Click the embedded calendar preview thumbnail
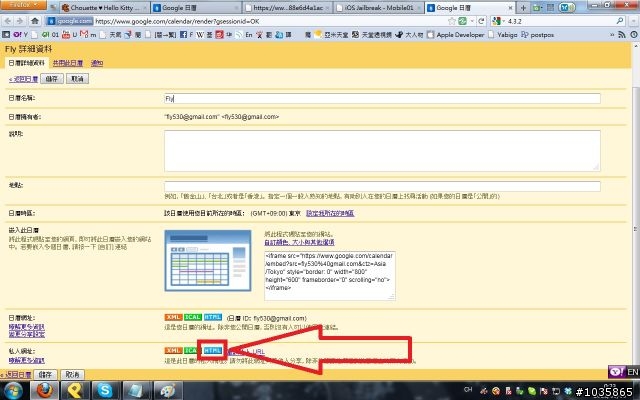Image resolution: width=640 pixels, height=400 pixels. [208, 260]
